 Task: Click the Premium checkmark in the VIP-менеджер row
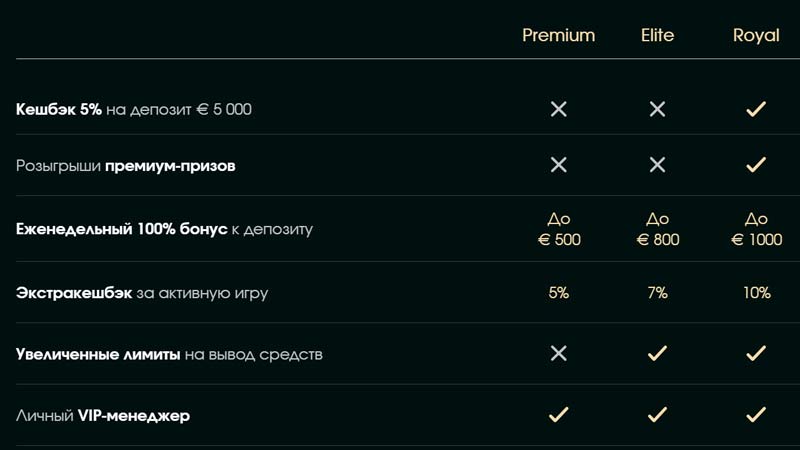559,413
